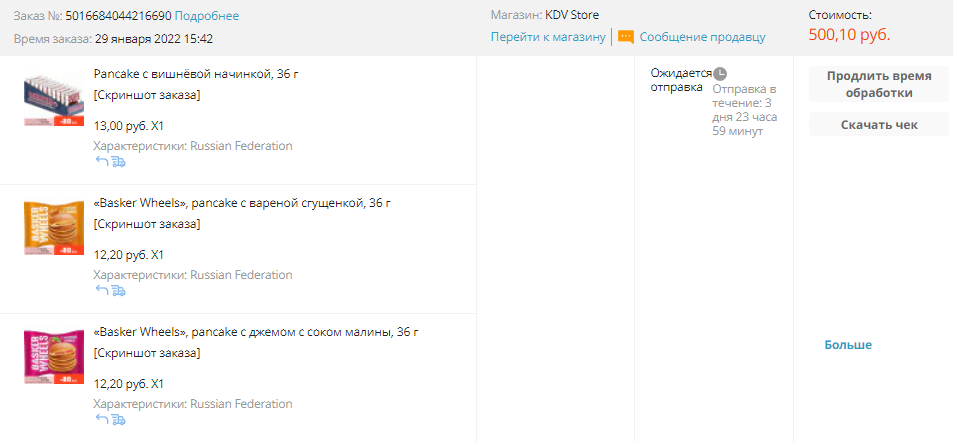
Task: Click return arrow icon under вареной сгущенкой item
Action: (102, 290)
